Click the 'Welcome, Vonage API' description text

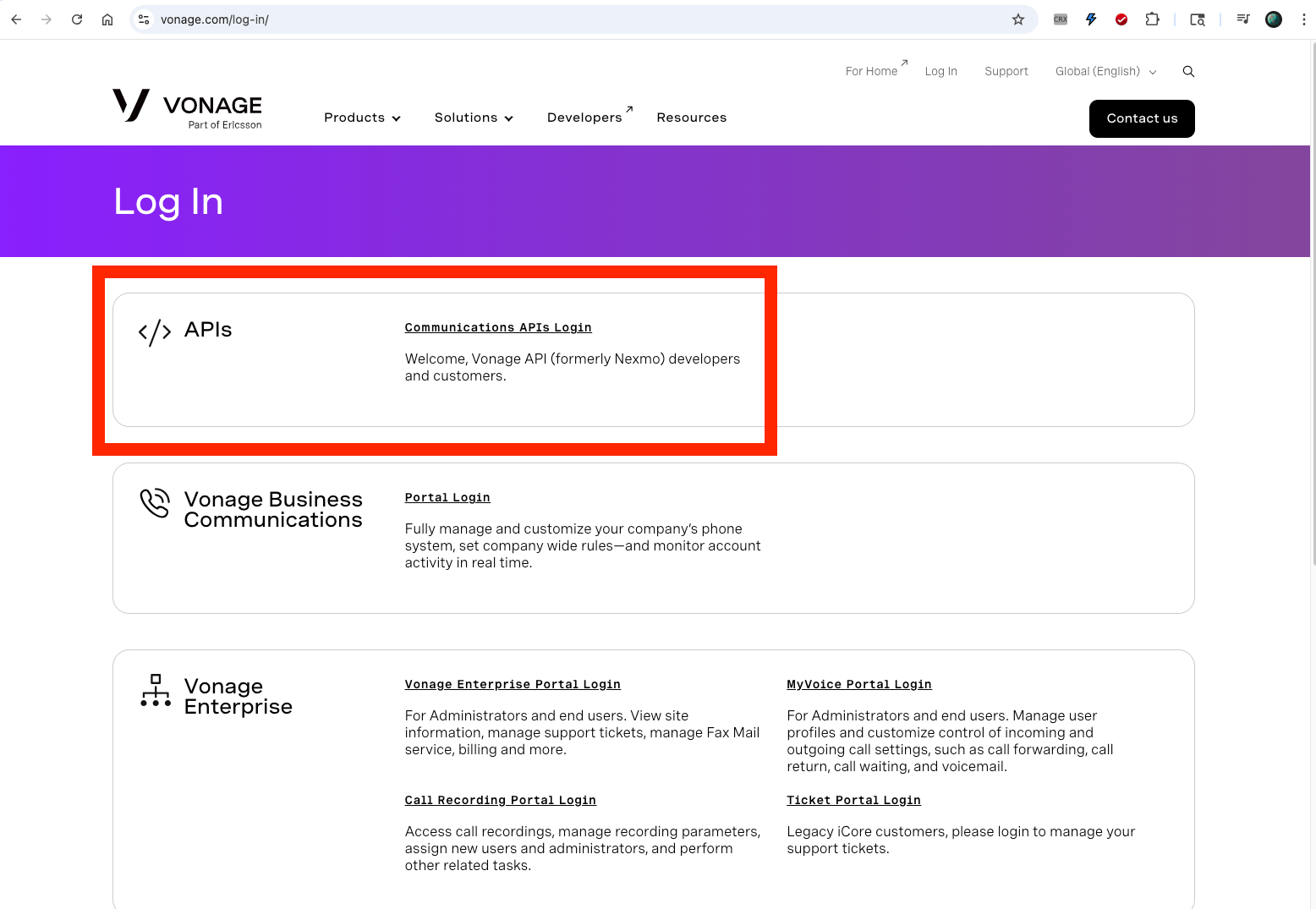[573, 368]
